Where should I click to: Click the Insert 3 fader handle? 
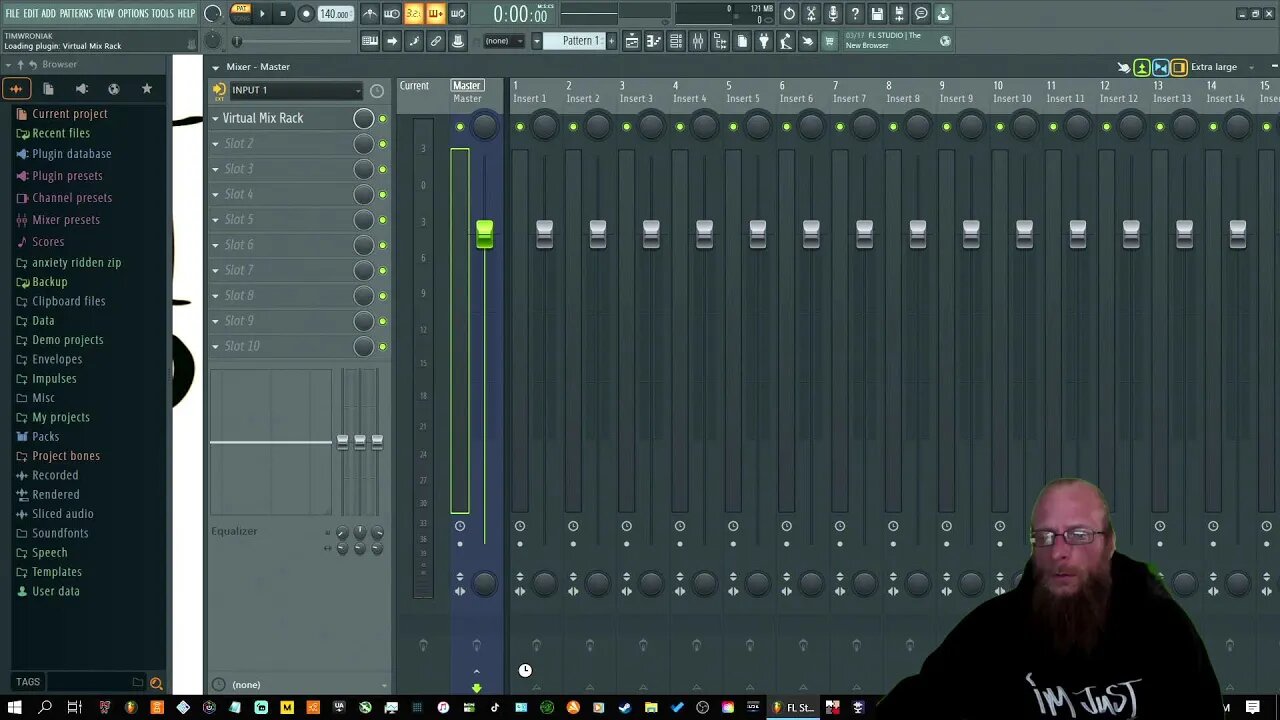click(x=651, y=235)
